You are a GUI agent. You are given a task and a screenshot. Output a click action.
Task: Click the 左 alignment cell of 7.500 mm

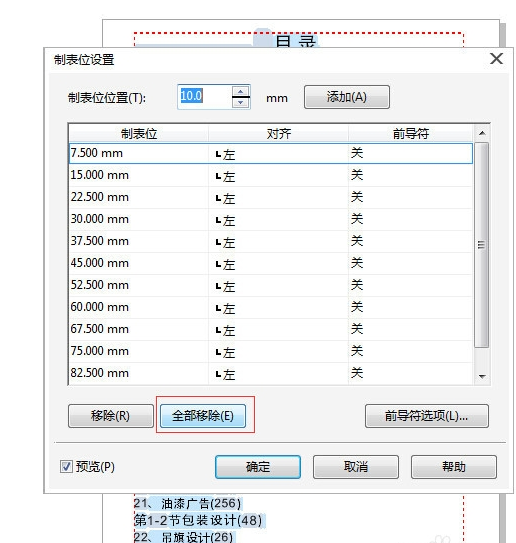pos(278,154)
